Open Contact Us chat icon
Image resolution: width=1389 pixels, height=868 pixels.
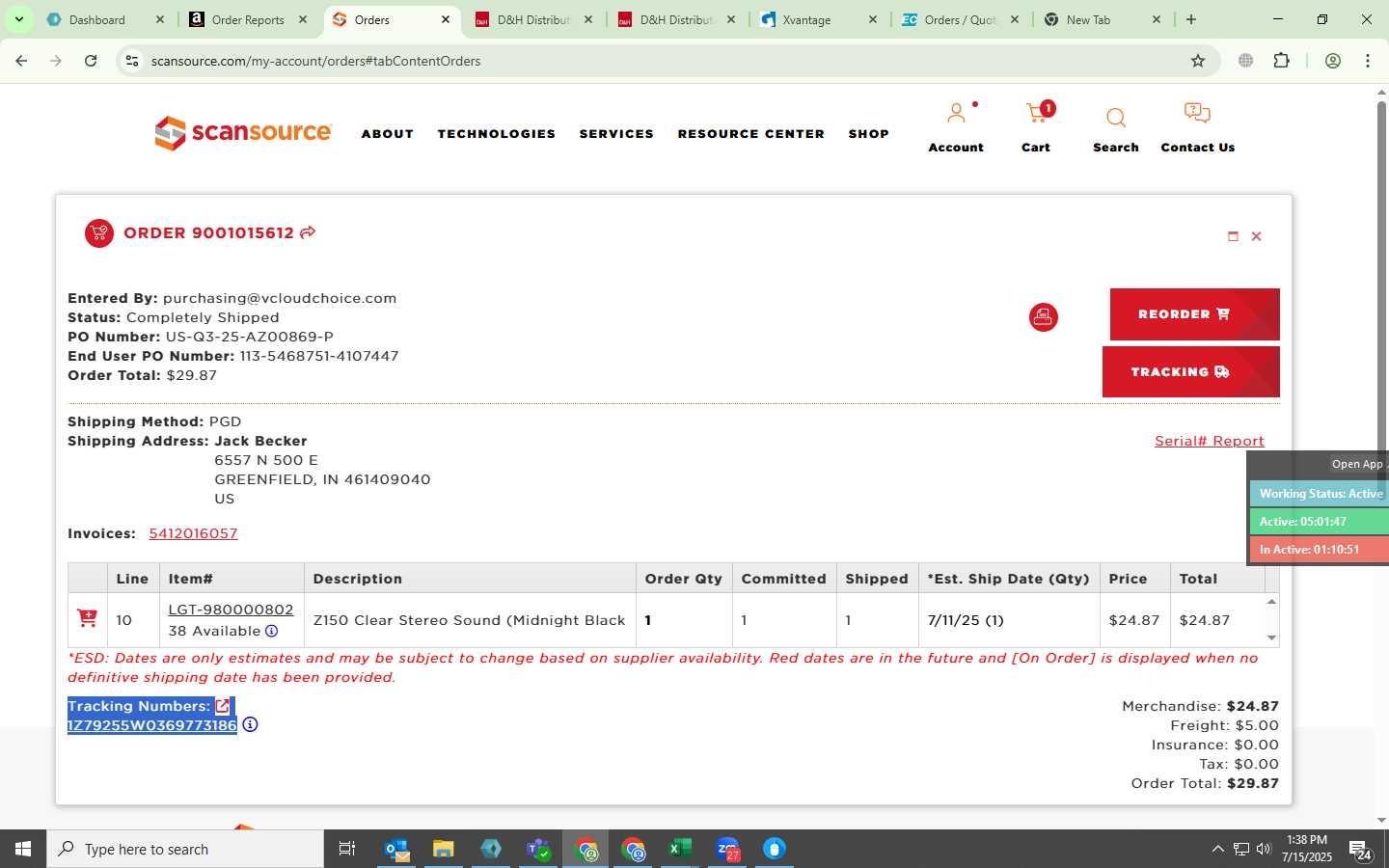(1197, 127)
